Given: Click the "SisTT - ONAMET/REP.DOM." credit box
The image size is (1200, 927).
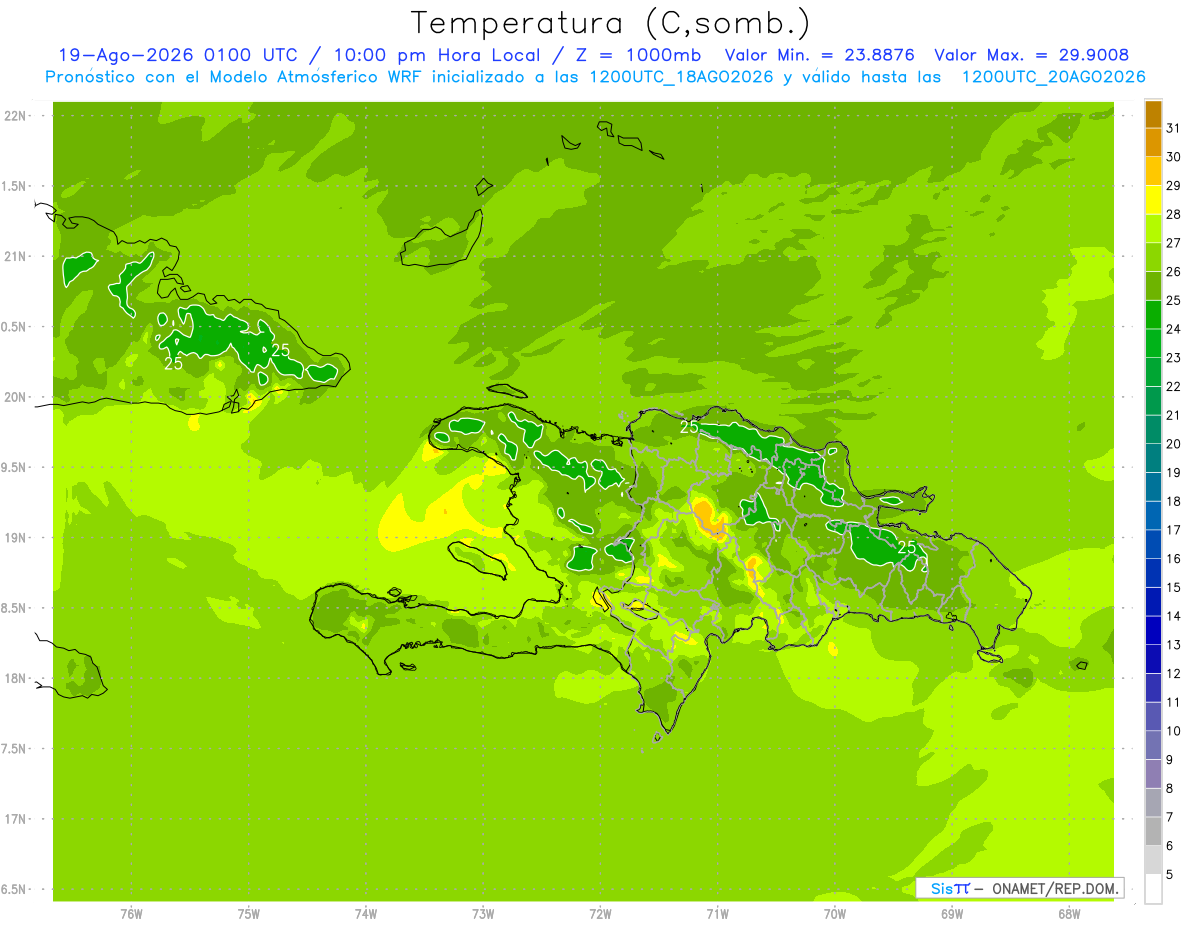Looking at the screenshot, I should click(x=1019, y=888).
